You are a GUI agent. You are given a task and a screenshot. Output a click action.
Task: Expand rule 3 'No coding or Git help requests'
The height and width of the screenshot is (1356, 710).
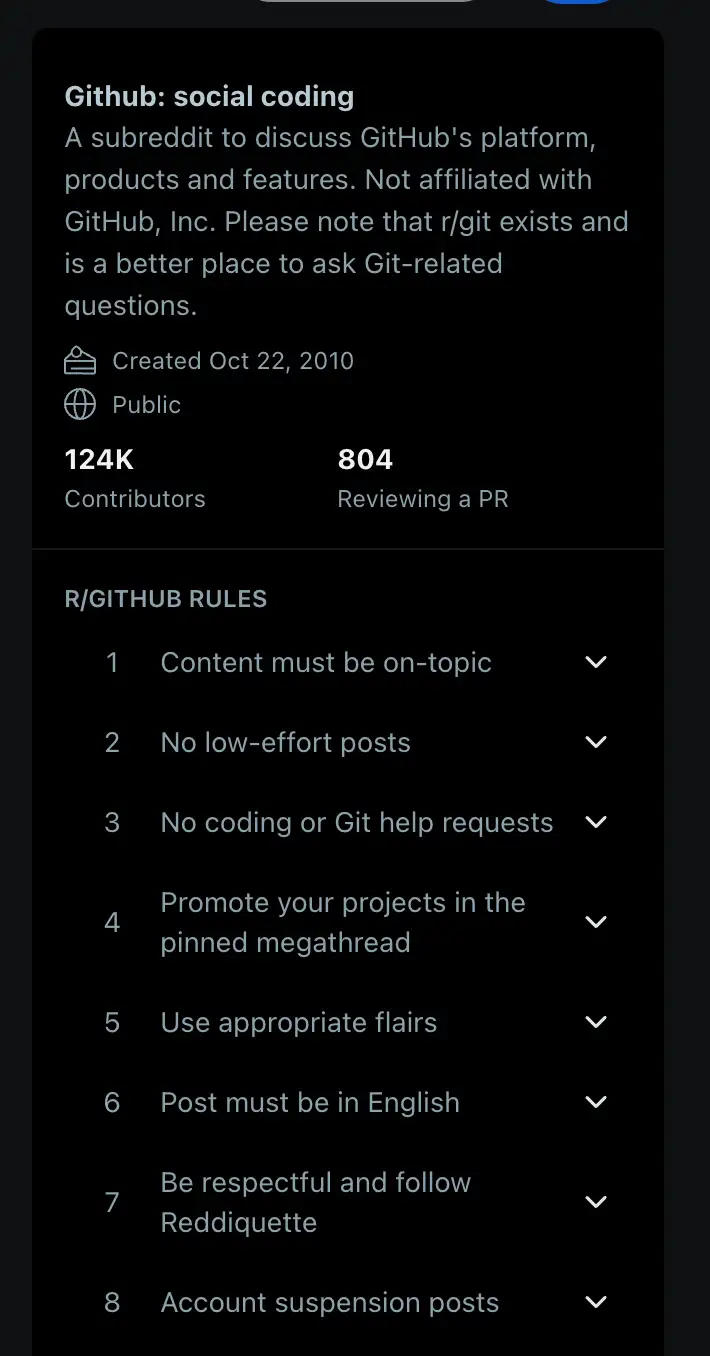click(x=595, y=822)
